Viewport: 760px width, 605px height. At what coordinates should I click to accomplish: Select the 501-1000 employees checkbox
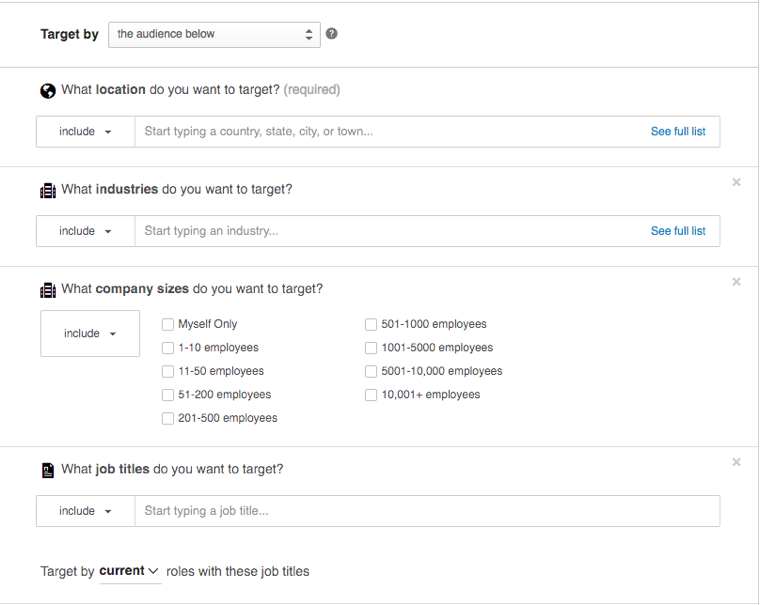[371, 324]
